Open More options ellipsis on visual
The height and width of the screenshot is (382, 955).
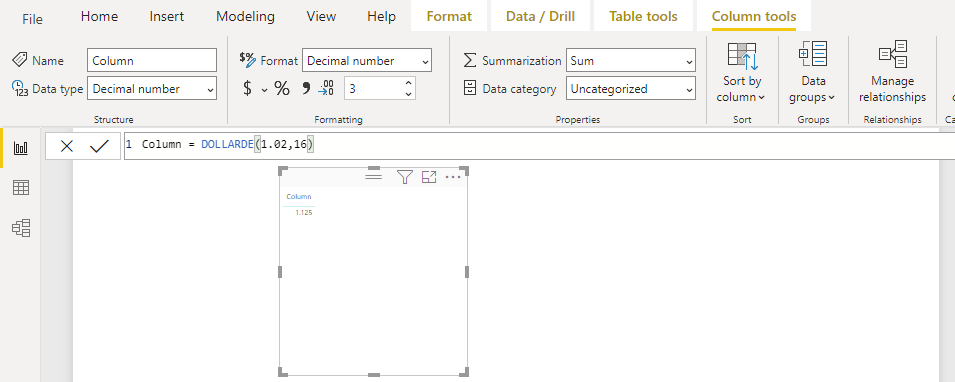coord(453,177)
